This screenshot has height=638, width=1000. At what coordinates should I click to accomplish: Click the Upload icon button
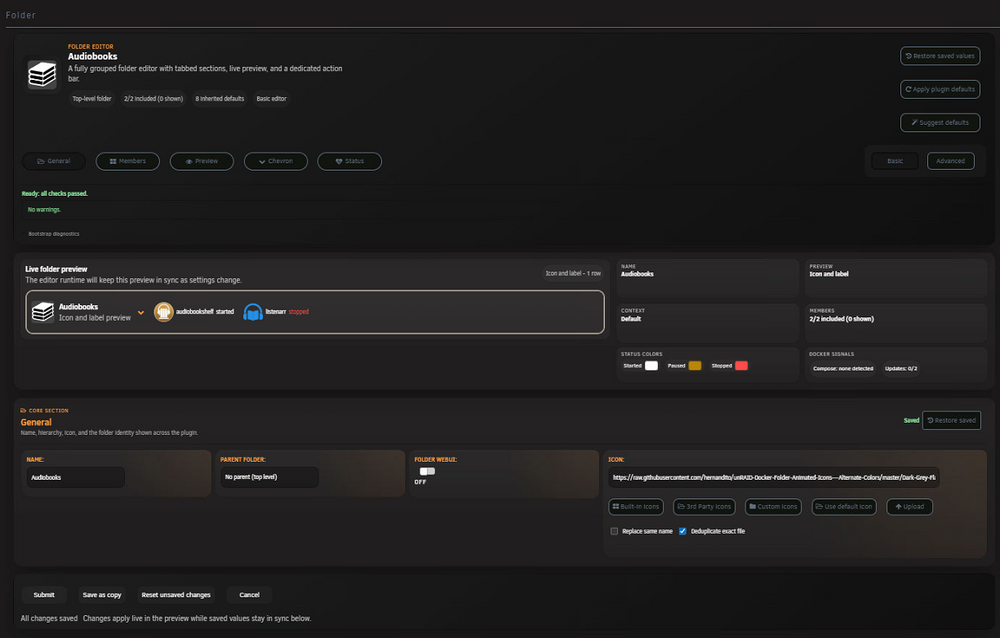909,507
